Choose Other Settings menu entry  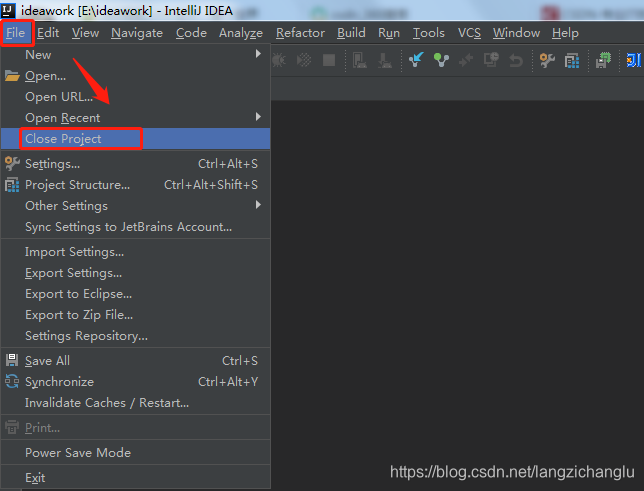[x=136, y=205]
